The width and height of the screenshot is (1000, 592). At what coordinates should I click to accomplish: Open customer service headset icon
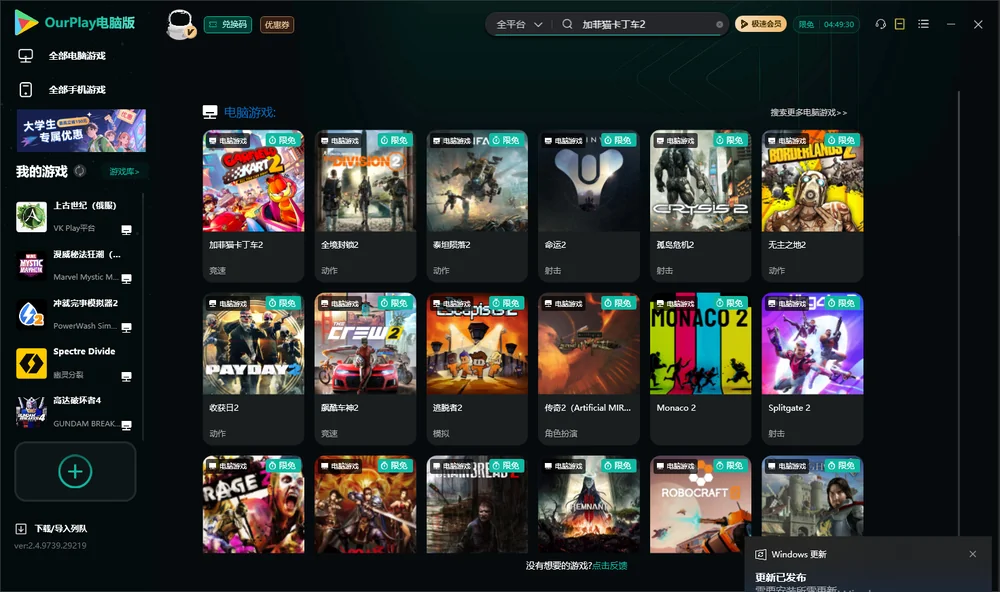click(881, 24)
